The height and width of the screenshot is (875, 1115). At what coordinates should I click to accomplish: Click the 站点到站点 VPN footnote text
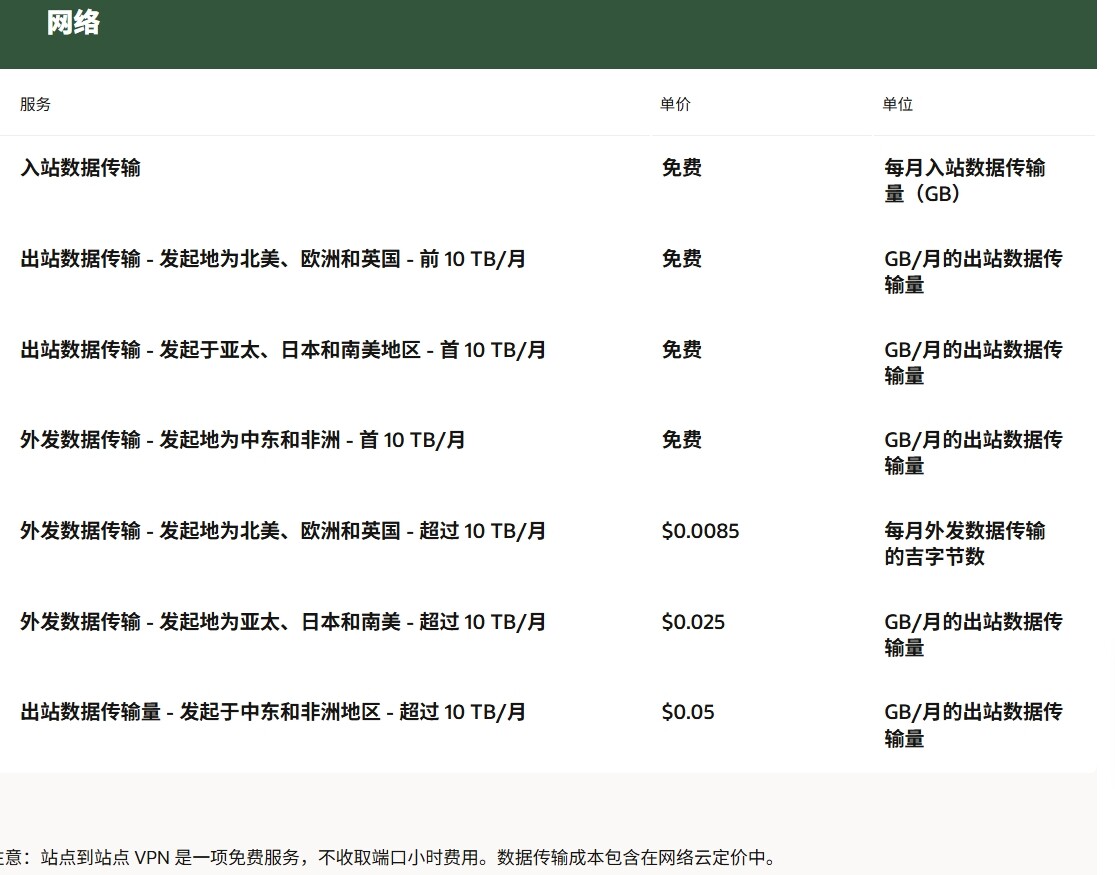388,857
